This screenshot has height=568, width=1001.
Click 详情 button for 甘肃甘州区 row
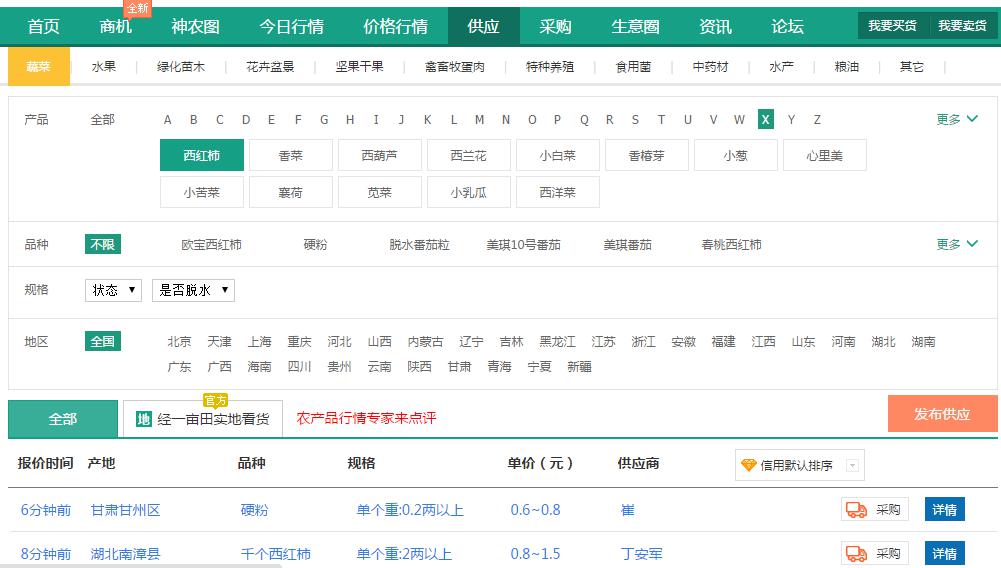pos(945,509)
